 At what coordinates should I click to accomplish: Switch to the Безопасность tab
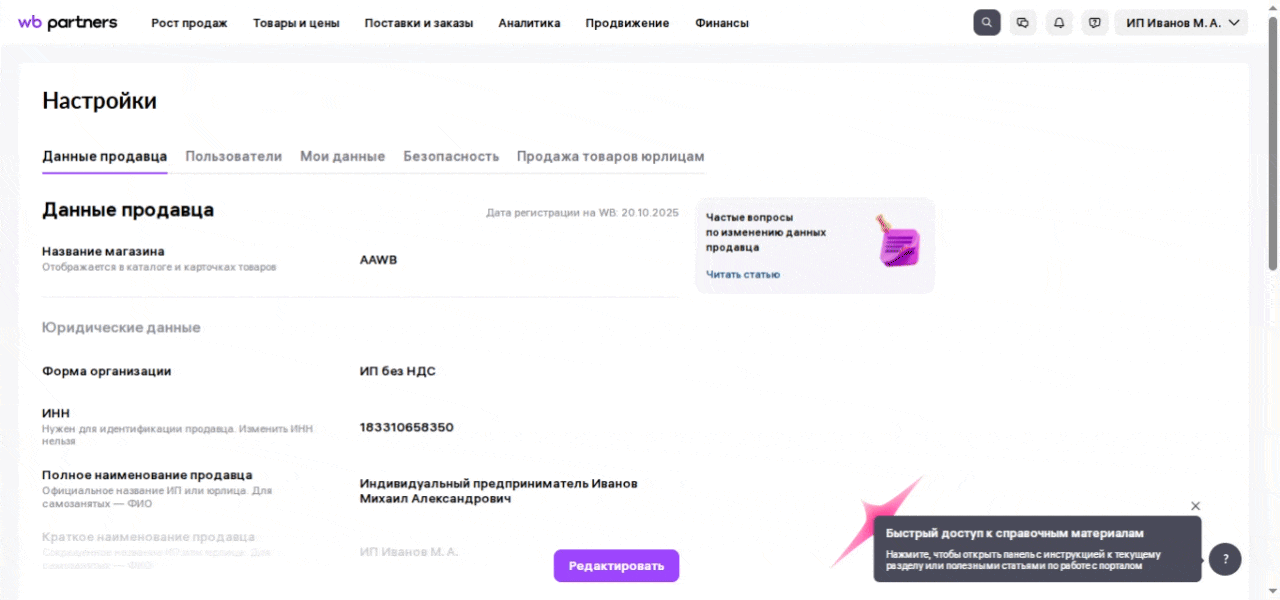pyautogui.click(x=451, y=157)
